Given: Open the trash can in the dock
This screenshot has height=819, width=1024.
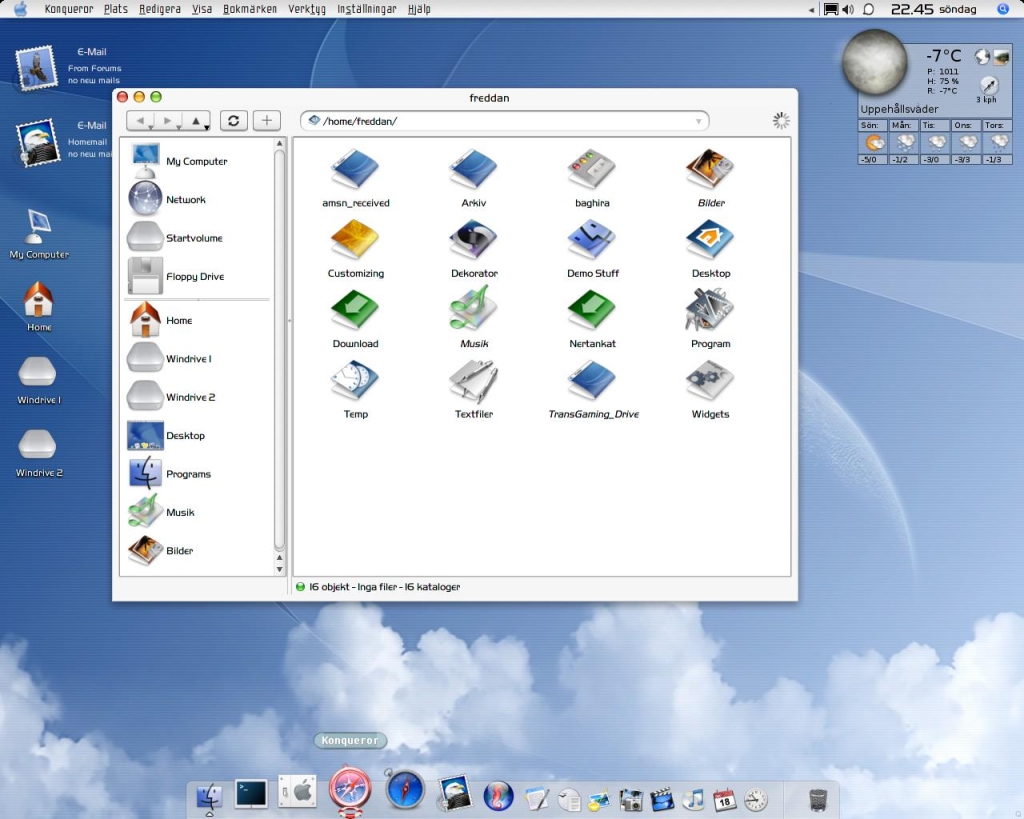Looking at the screenshot, I should [x=818, y=799].
